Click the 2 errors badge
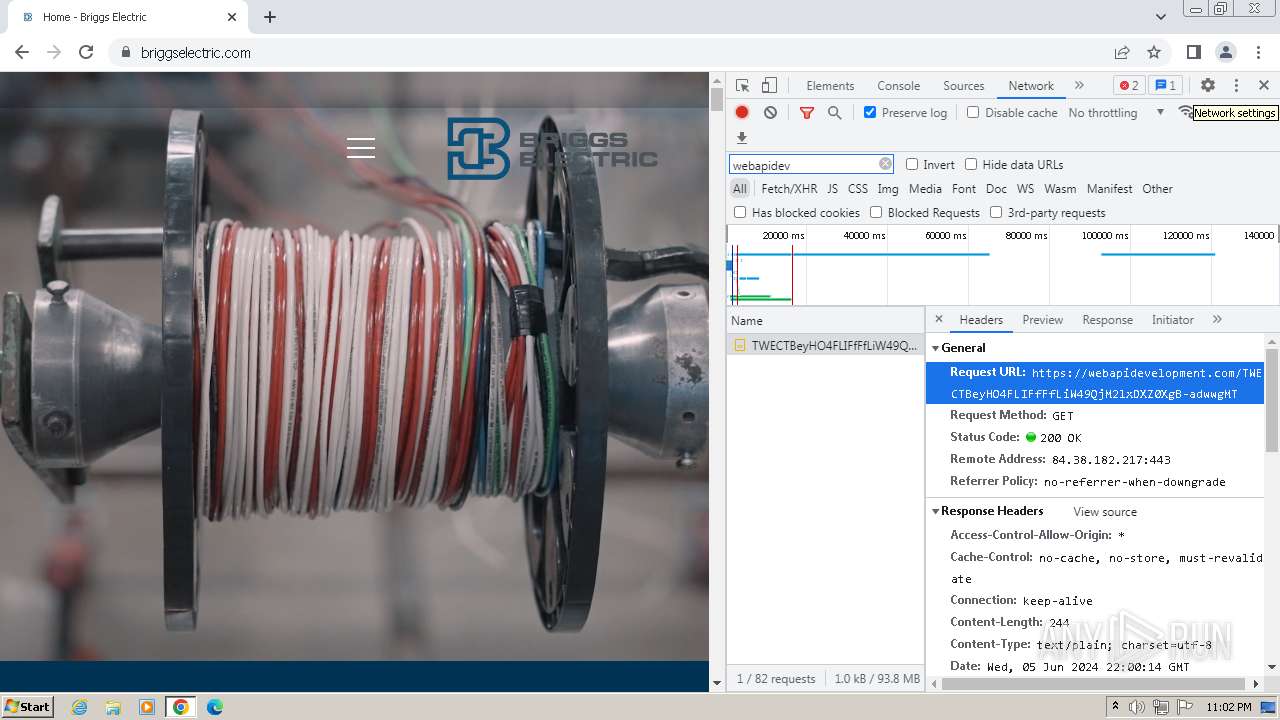 [1129, 86]
